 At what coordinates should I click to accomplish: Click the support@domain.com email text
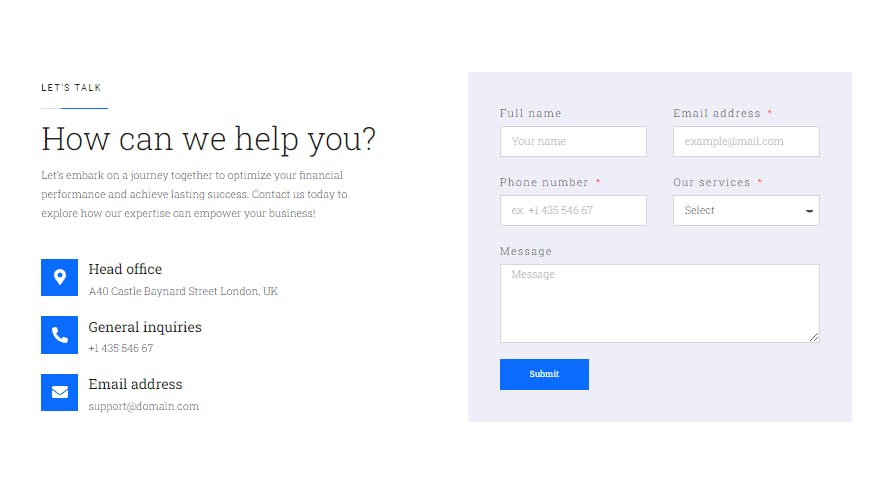pyautogui.click(x=144, y=406)
